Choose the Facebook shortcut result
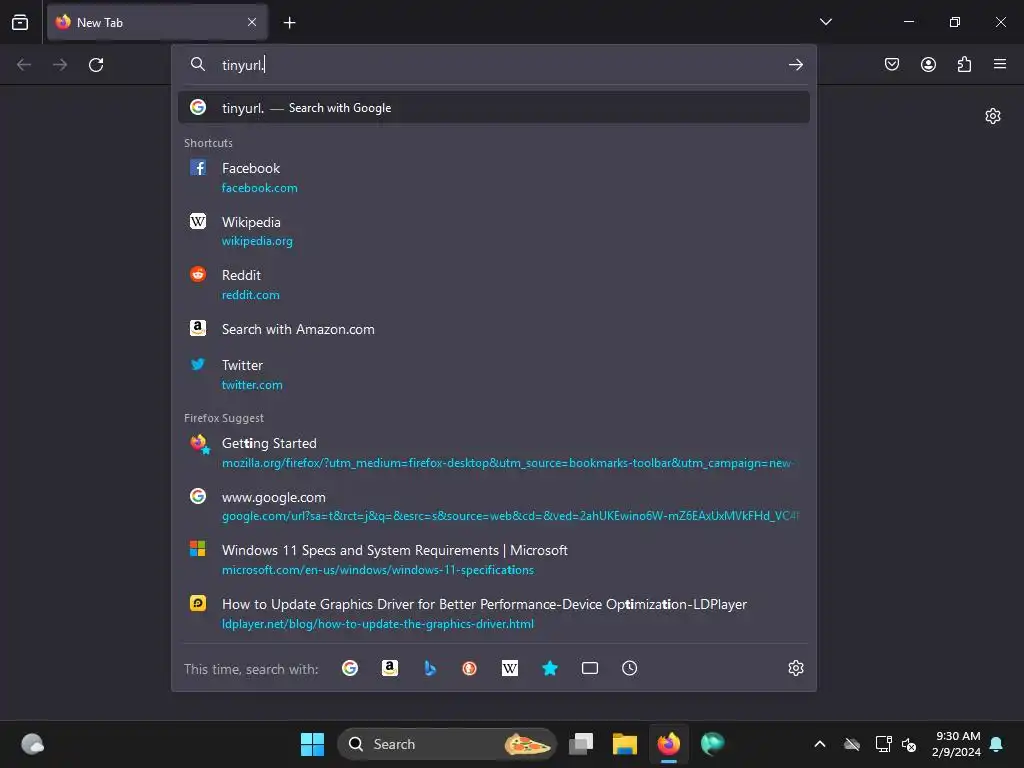The image size is (1024, 768). tap(494, 178)
